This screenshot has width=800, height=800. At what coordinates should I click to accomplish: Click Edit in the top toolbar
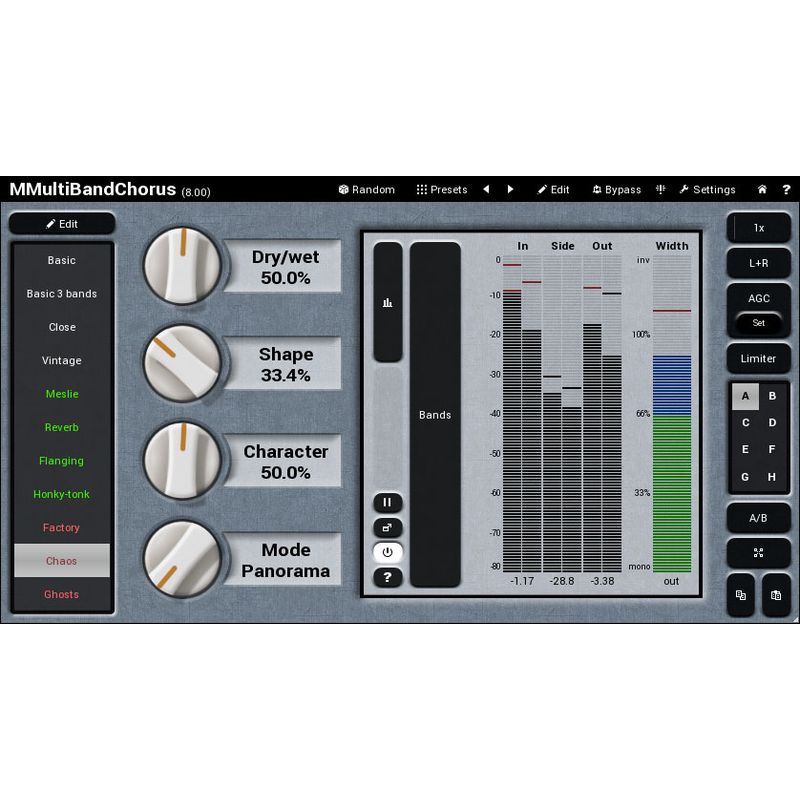tap(553, 190)
